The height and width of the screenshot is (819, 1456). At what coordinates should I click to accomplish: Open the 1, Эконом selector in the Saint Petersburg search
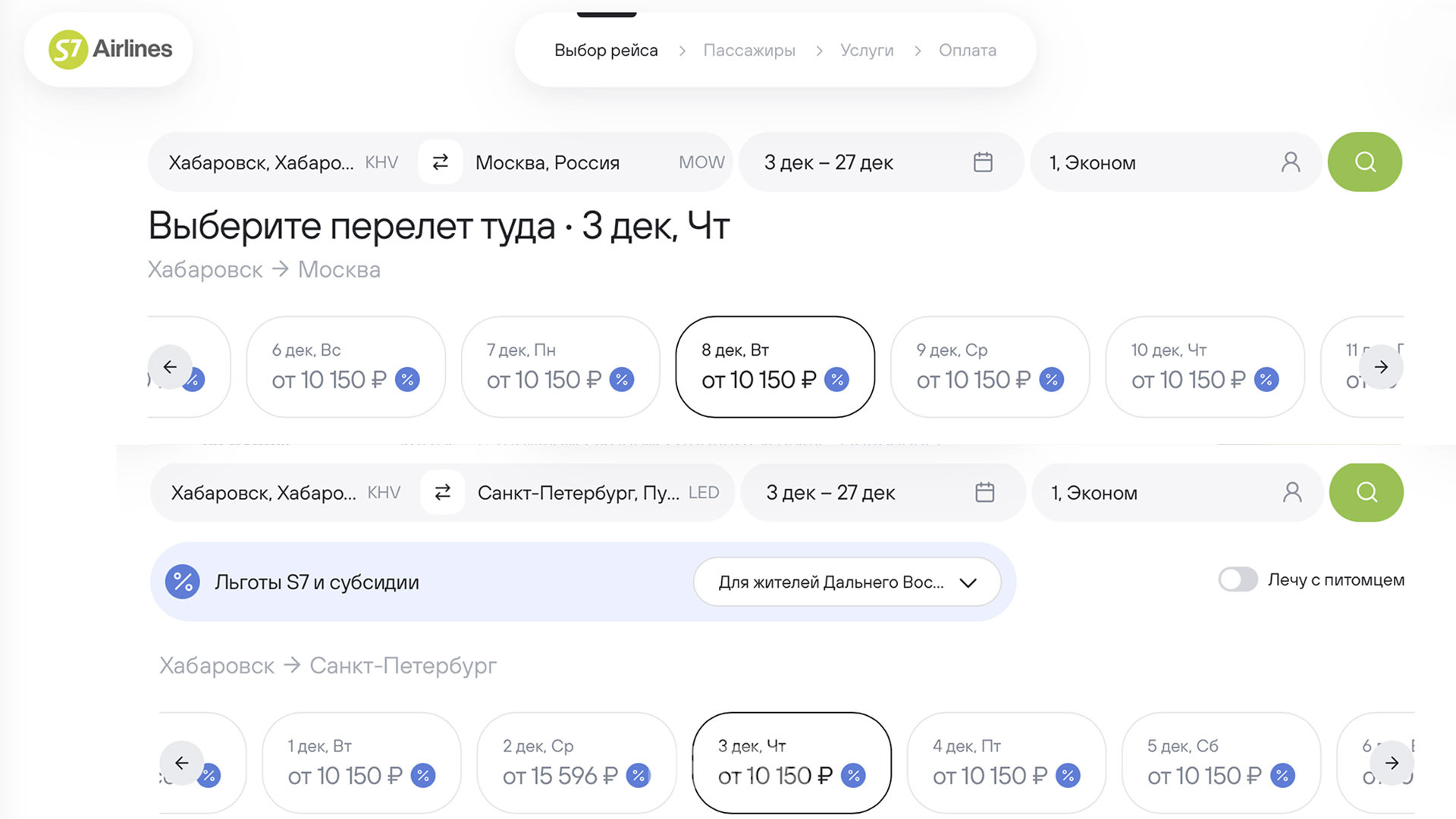[x=1177, y=493]
